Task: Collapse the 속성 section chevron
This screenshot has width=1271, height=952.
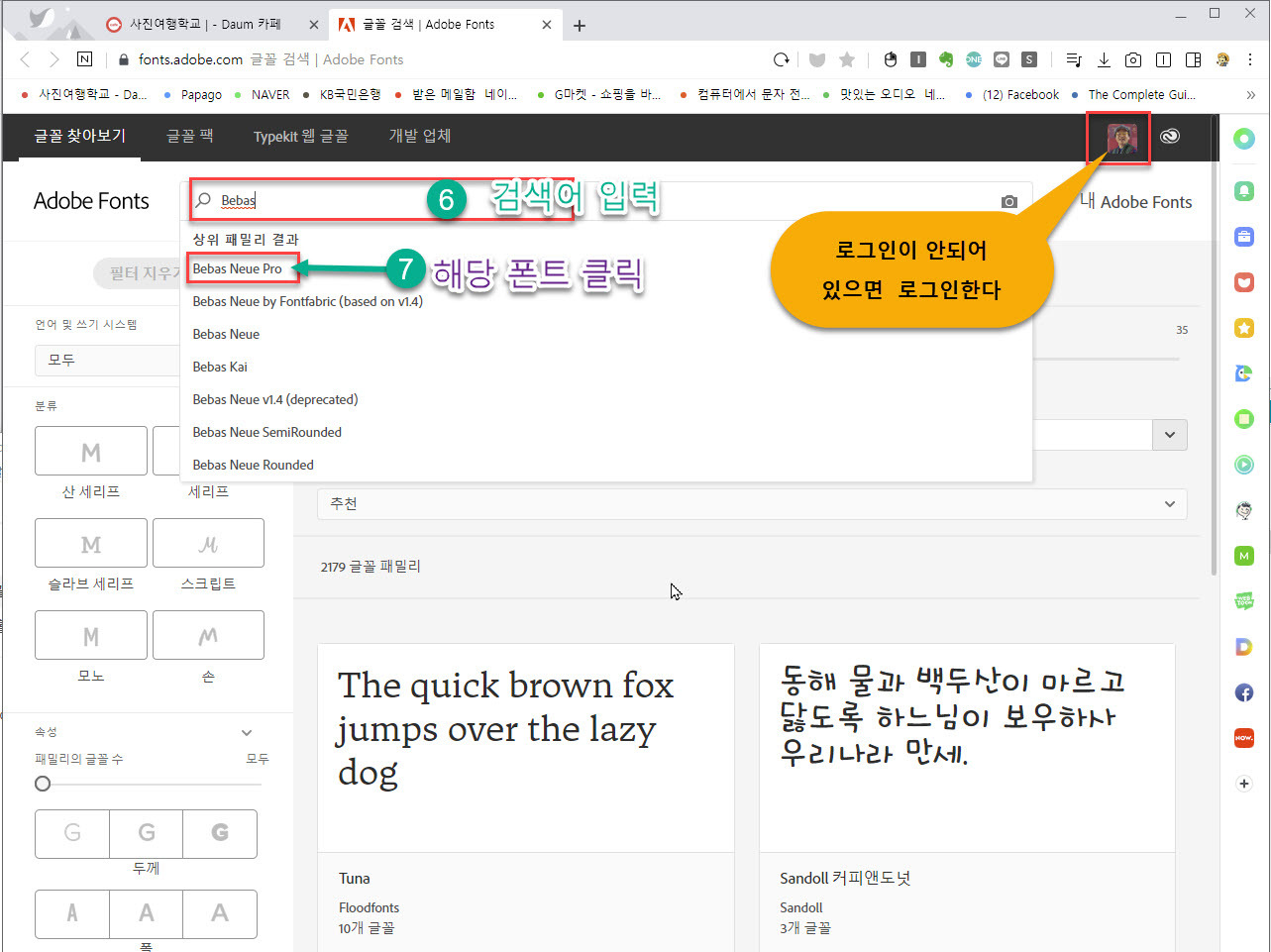Action: pyautogui.click(x=247, y=732)
